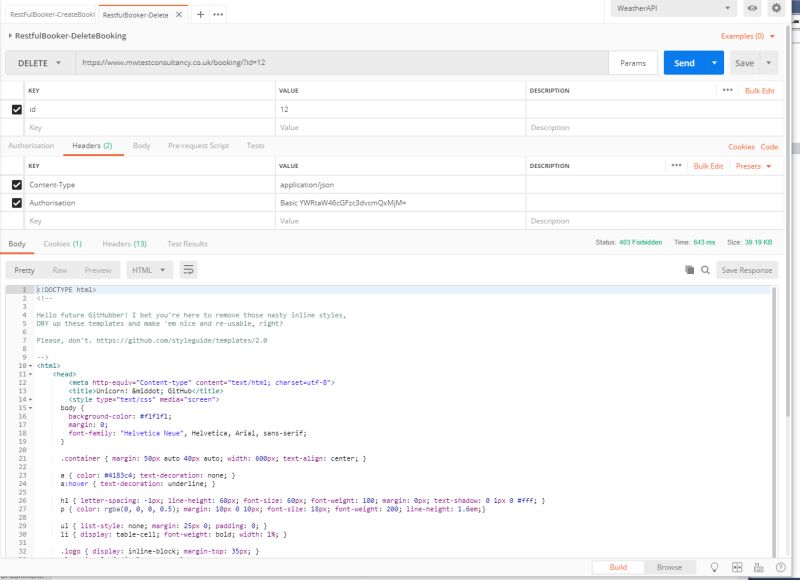Screen dimensions: 800x580
Task: Collapse the <style> fold arrow on line 14
Action: point(31,399)
